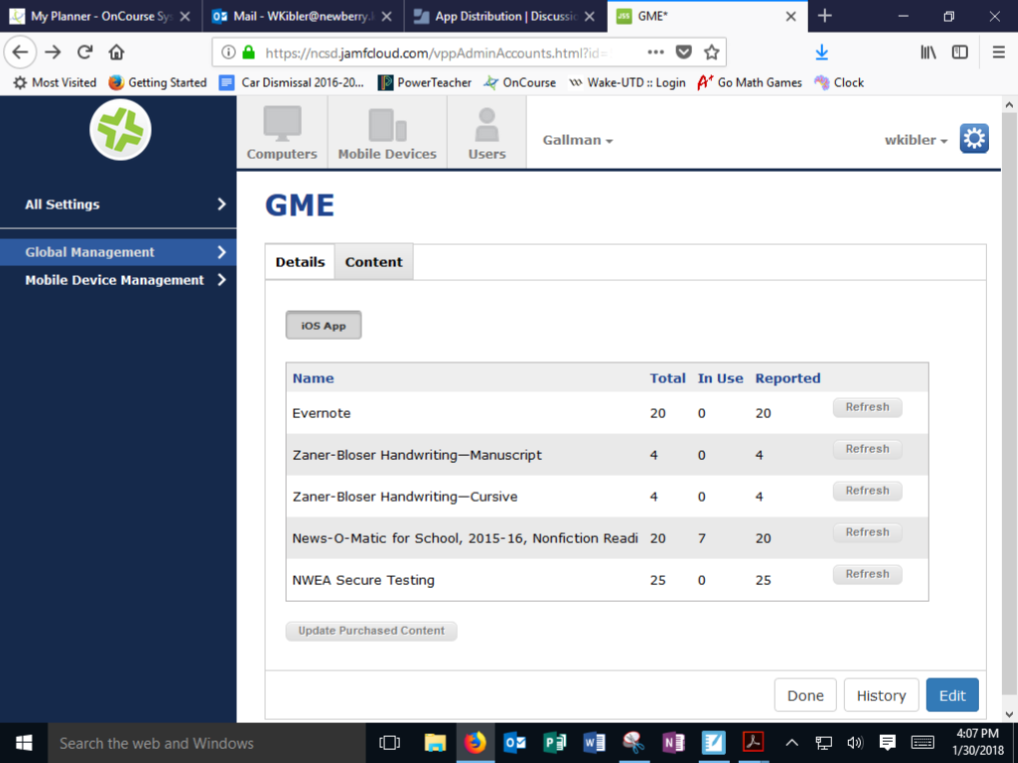Sort by the Total column header
This screenshot has width=1018, height=763.
667,378
